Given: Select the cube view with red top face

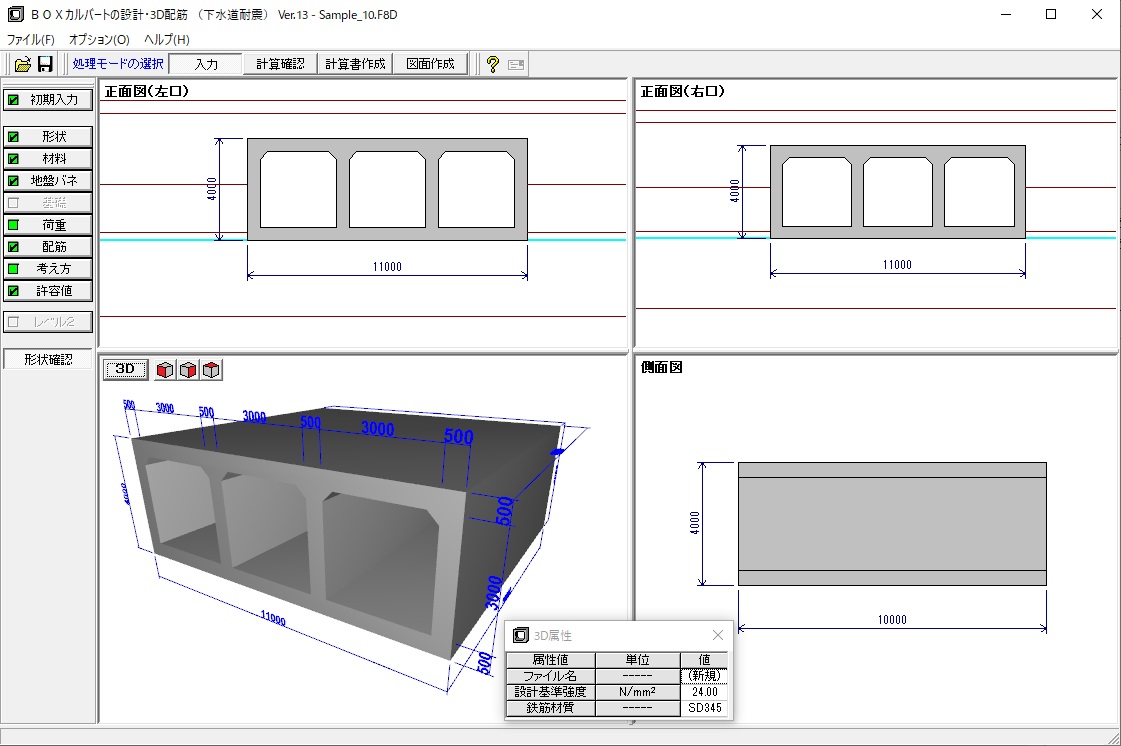Looking at the screenshot, I should point(211,370).
